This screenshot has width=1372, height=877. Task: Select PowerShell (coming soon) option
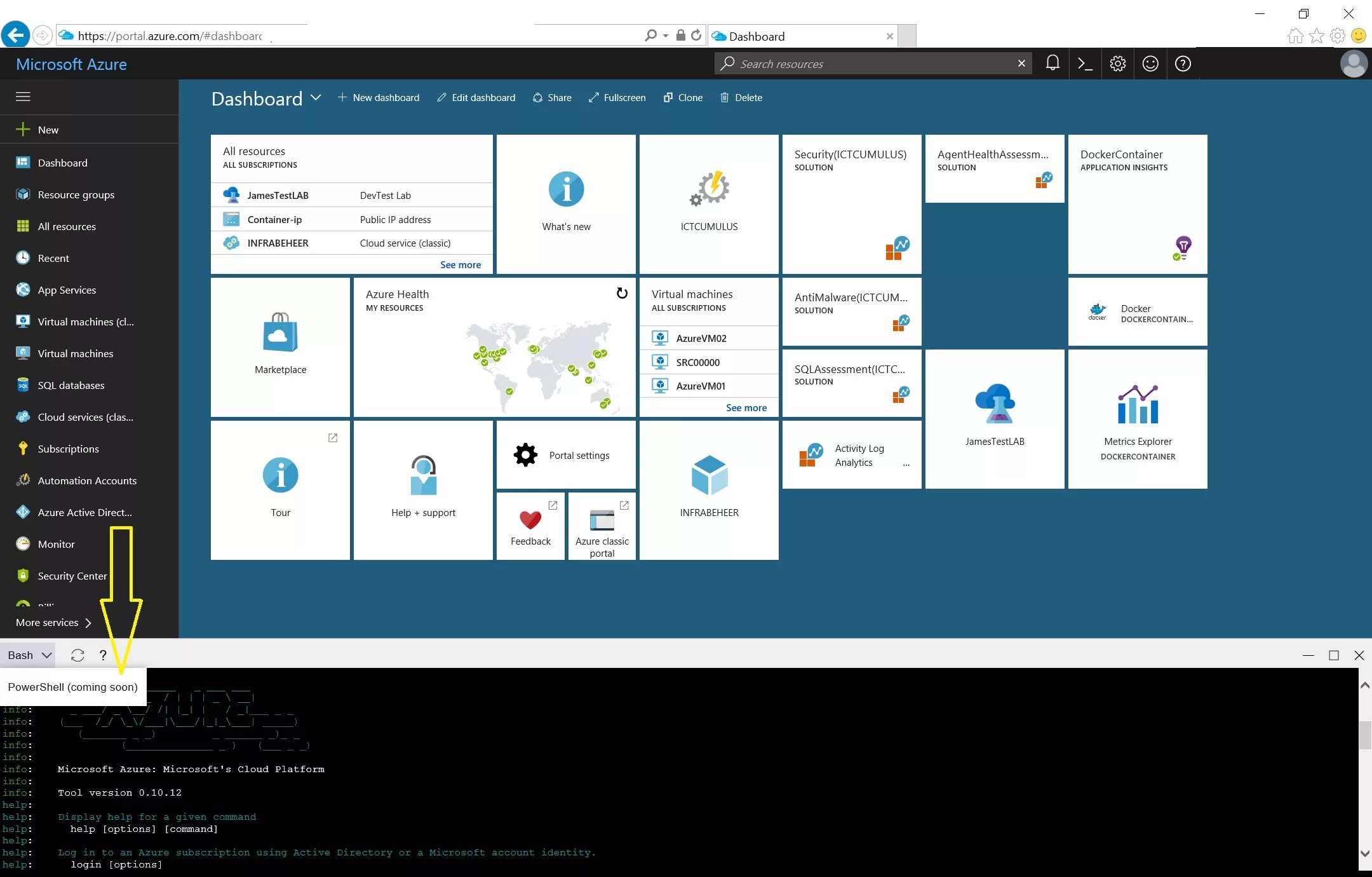tap(72, 687)
